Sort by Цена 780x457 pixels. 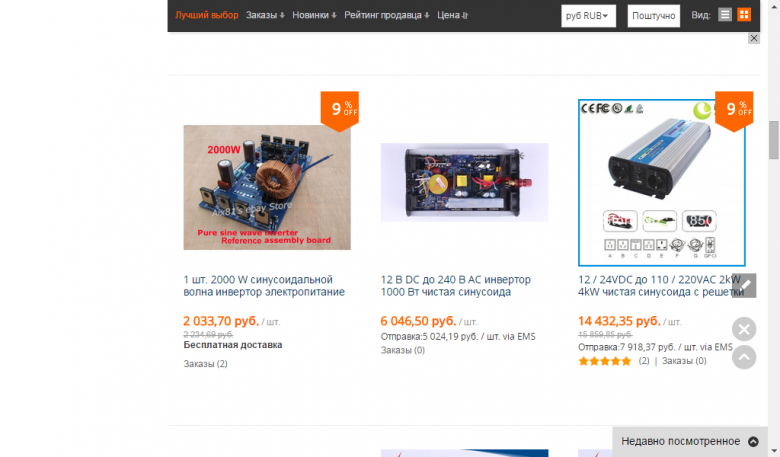pyautogui.click(x=452, y=15)
